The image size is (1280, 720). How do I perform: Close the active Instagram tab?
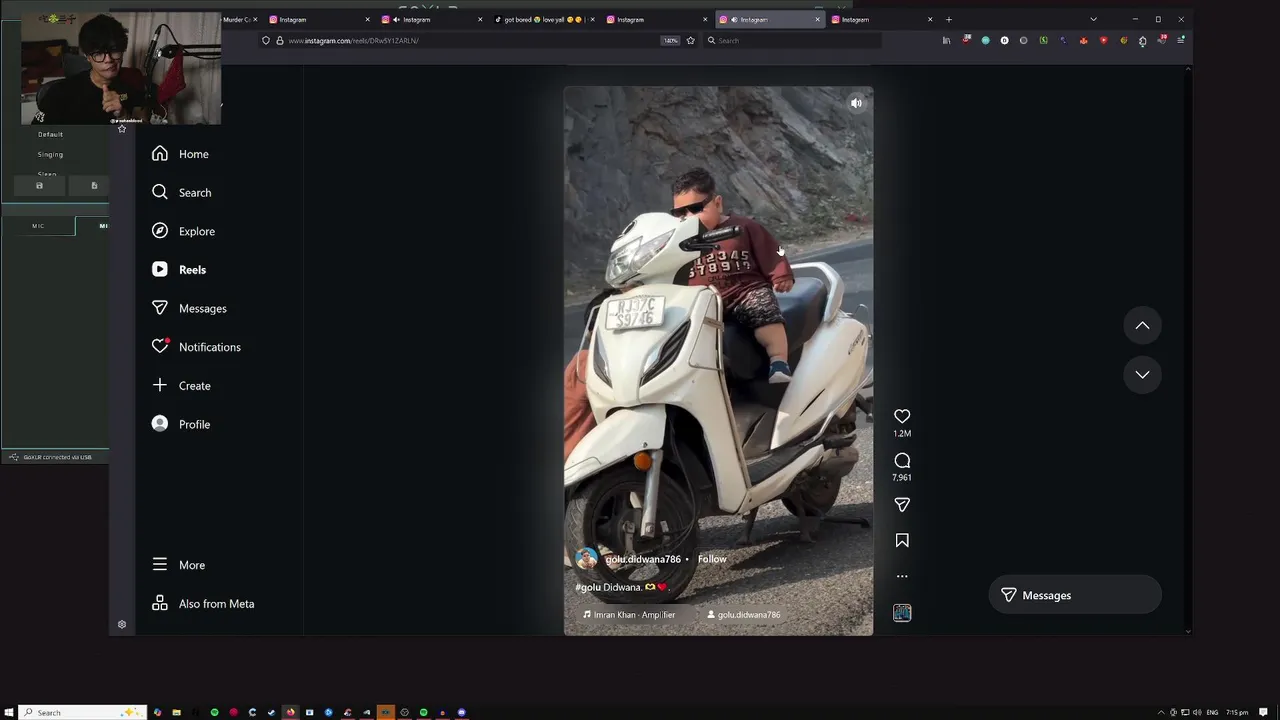[817, 19]
